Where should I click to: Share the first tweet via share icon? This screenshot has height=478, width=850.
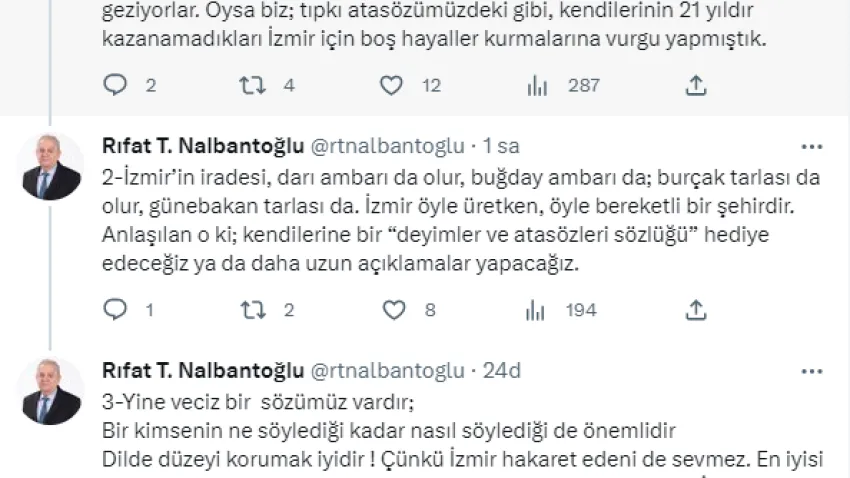(x=695, y=86)
